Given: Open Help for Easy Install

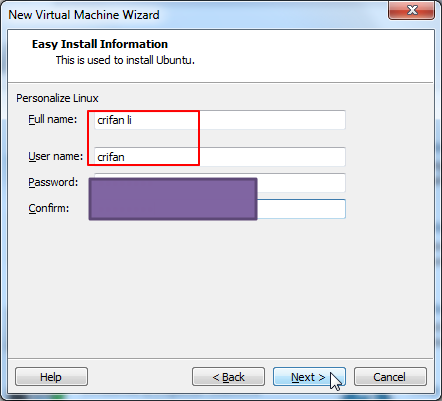Looking at the screenshot, I should tap(51, 377).
